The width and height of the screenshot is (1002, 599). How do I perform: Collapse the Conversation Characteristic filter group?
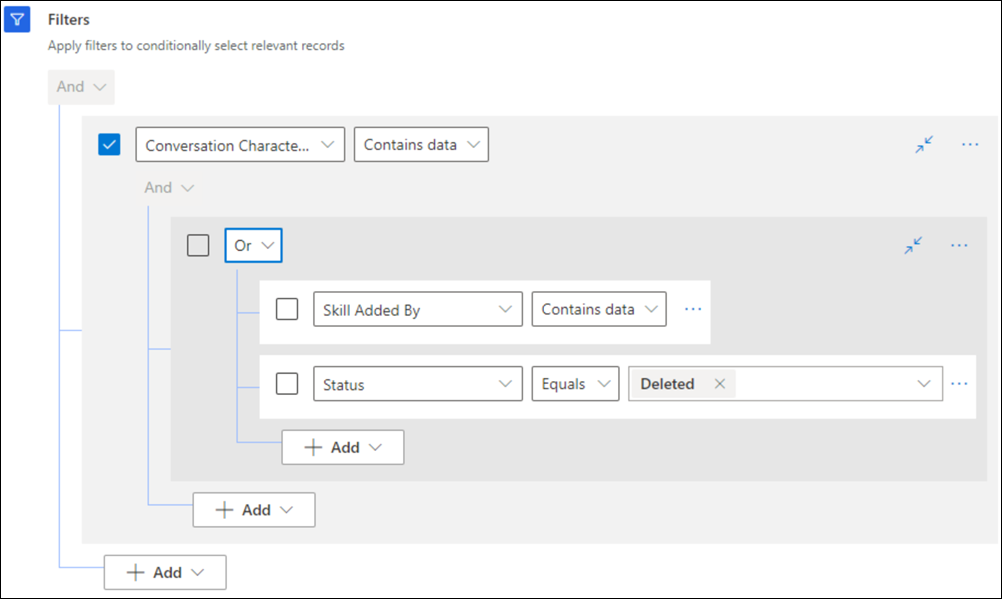coord(924,144)
